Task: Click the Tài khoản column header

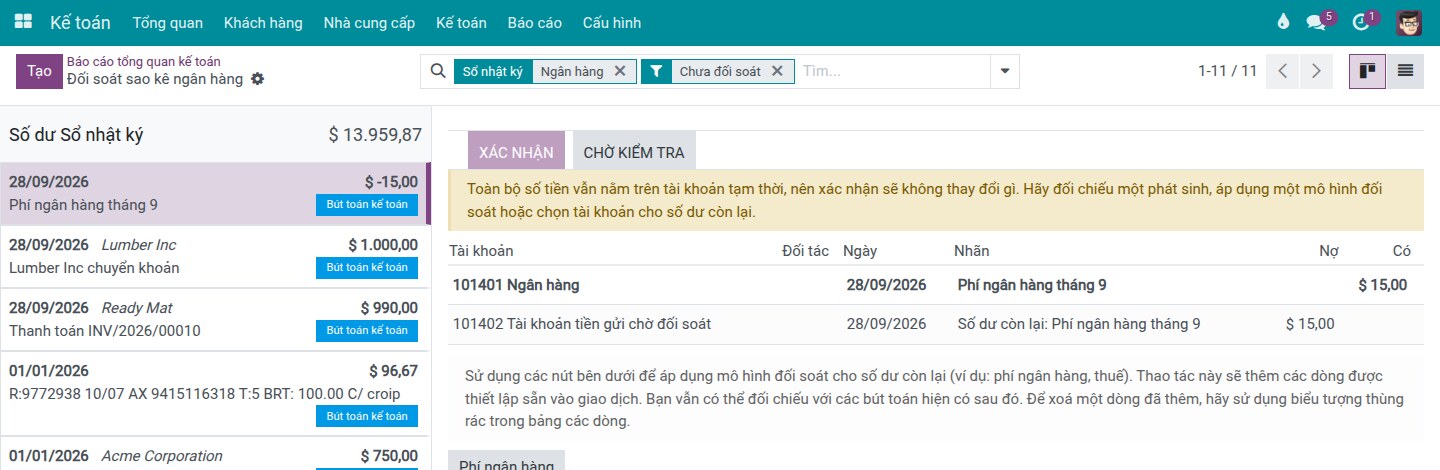Action: [481, 251]
